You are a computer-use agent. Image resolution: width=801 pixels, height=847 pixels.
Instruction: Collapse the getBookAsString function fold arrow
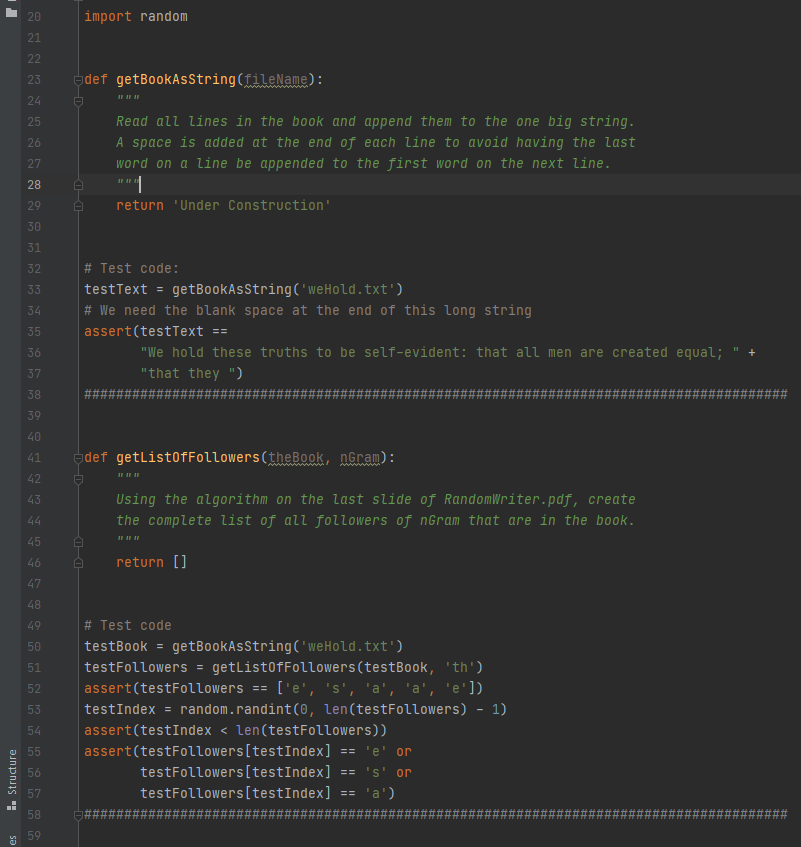pos(77,79)
